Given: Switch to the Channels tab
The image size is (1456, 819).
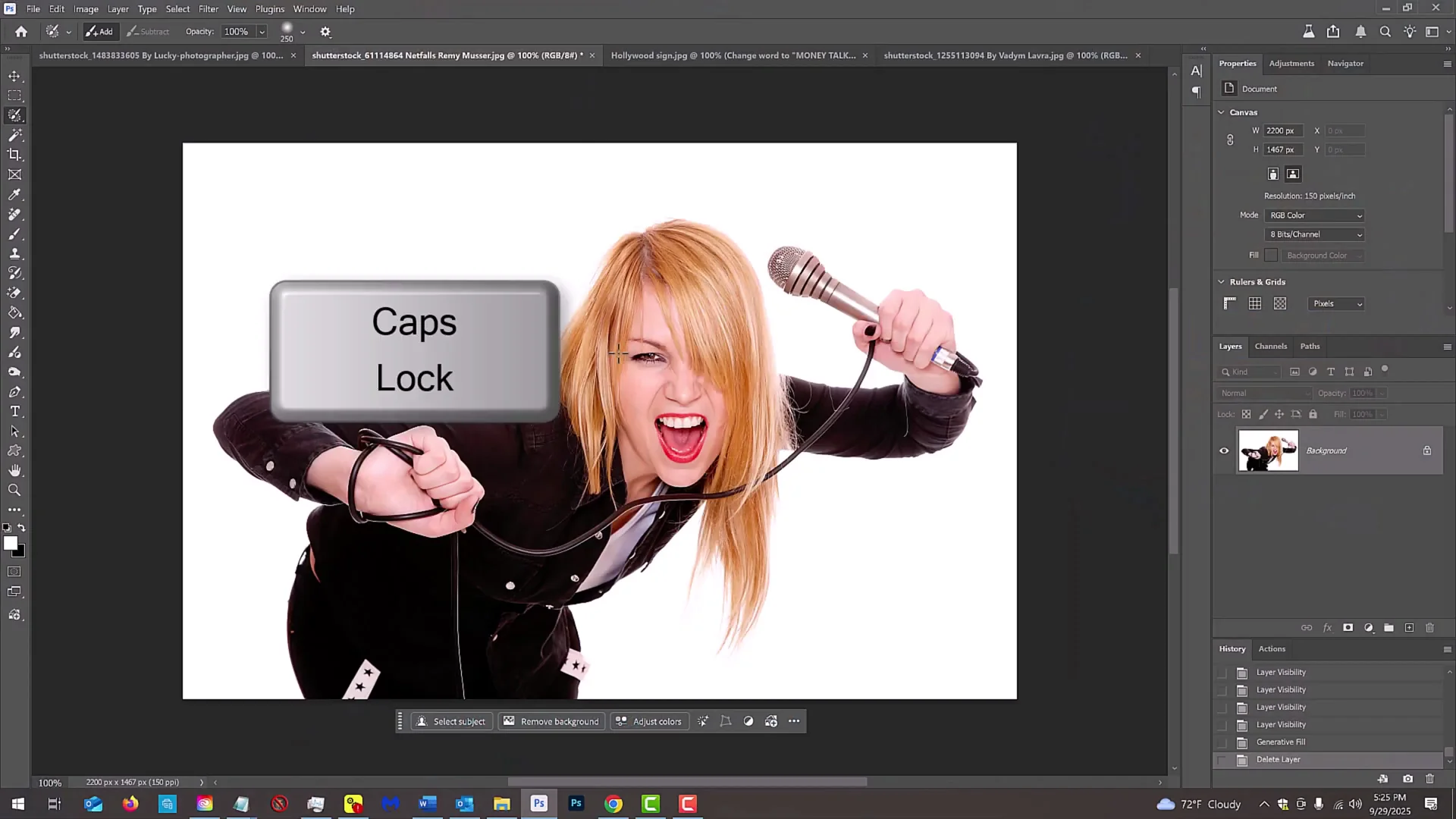Looking at the screenshot, I should [1271, 346].
